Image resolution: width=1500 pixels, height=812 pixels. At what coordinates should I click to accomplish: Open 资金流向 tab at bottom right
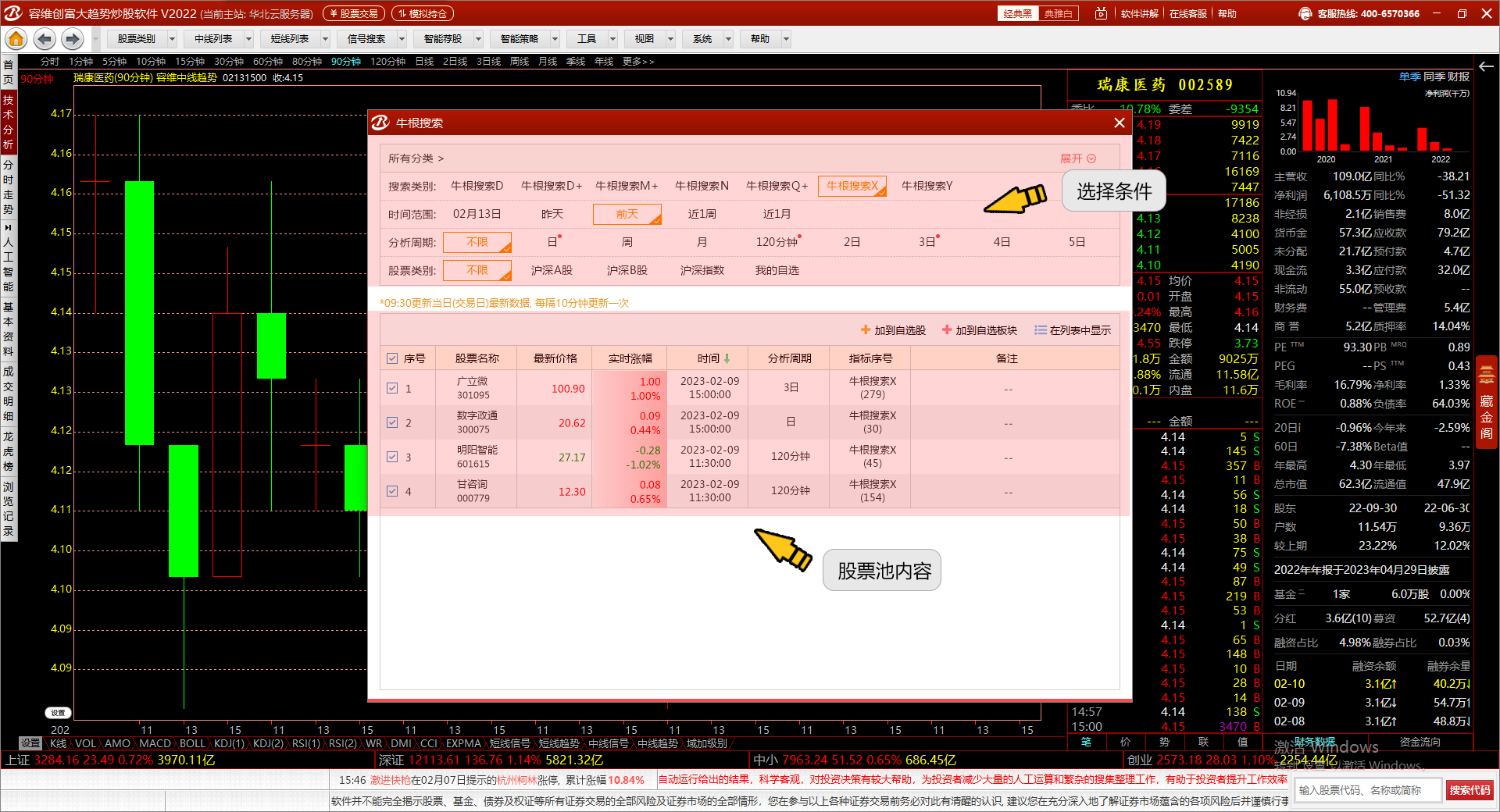1420,742
